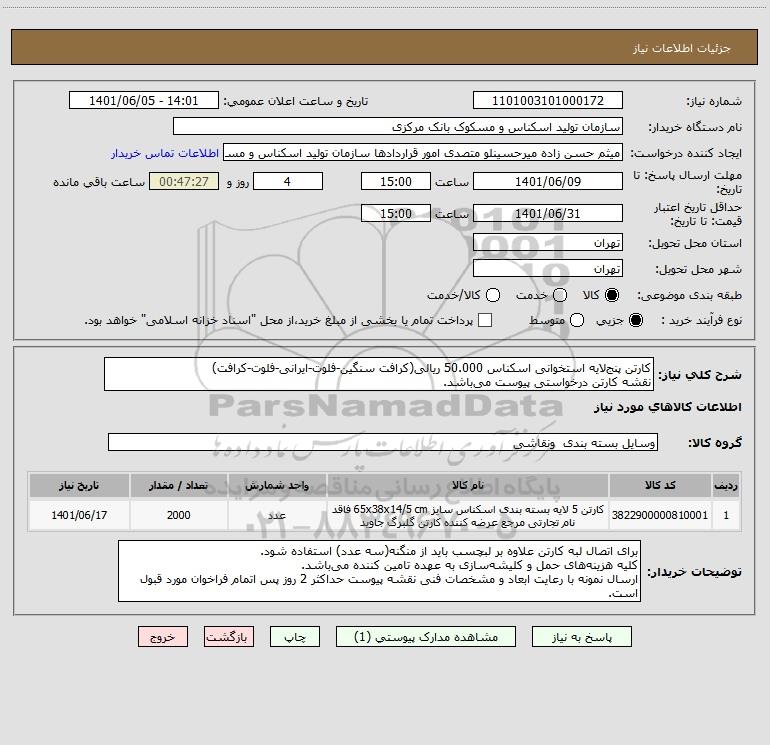Click the چاپ print button
Image resolution: width=770 pixels, height=745 pixels.
pos(295,637)
